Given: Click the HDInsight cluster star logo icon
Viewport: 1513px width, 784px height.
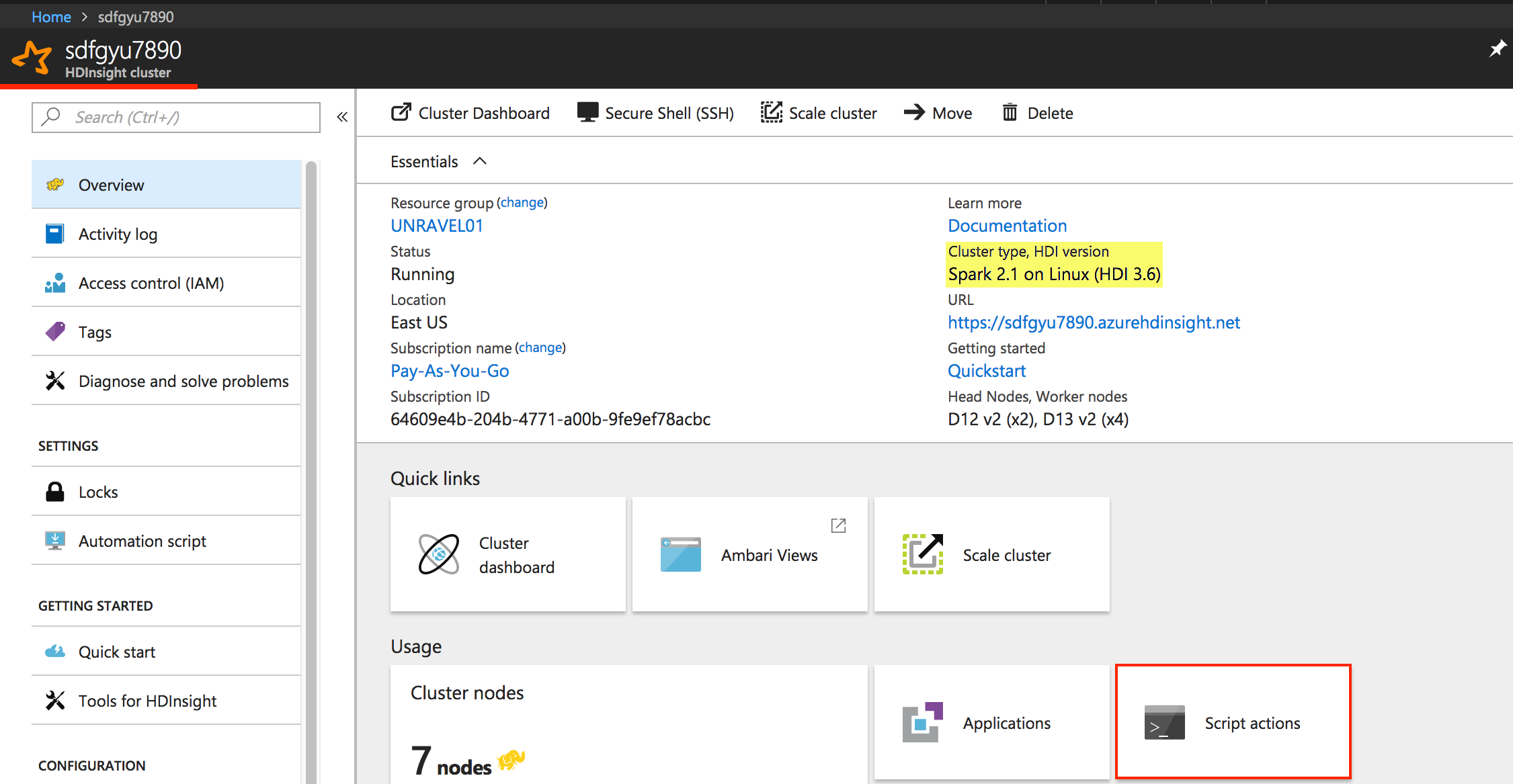Looking at the screenshot, I should [x=32, y=57].
